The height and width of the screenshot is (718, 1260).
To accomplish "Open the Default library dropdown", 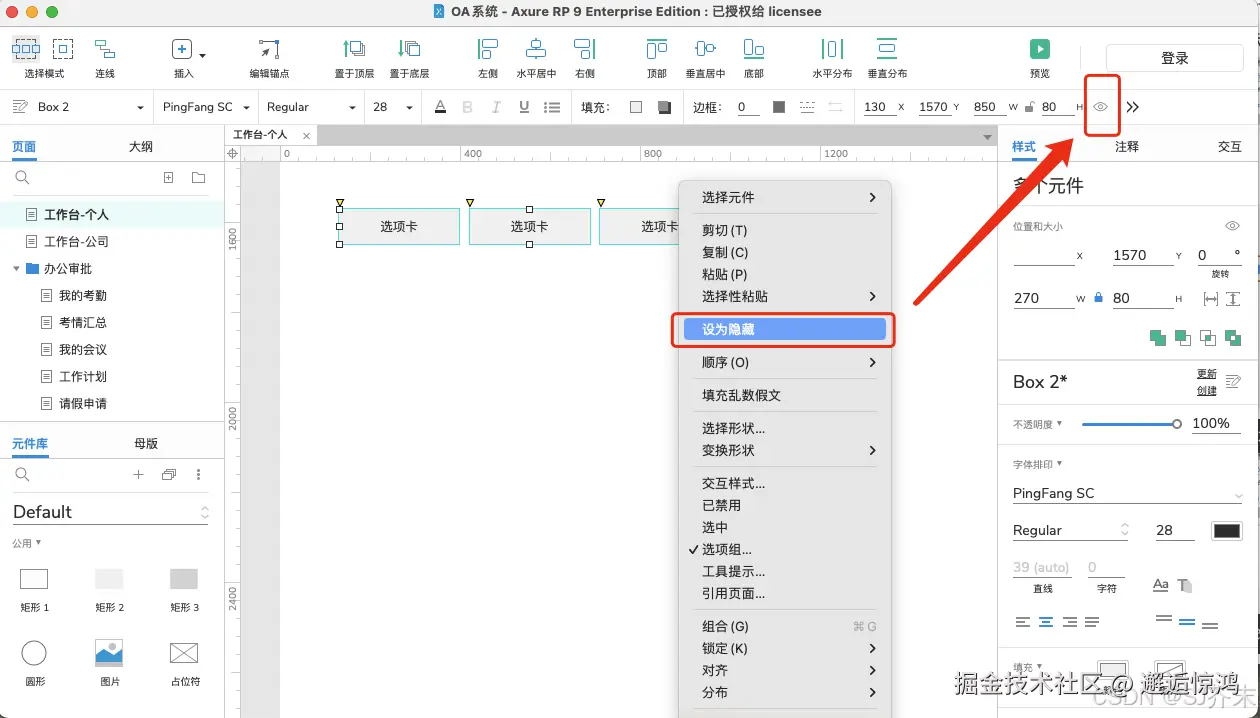I will pyautogui.click(x=111, y=512).
